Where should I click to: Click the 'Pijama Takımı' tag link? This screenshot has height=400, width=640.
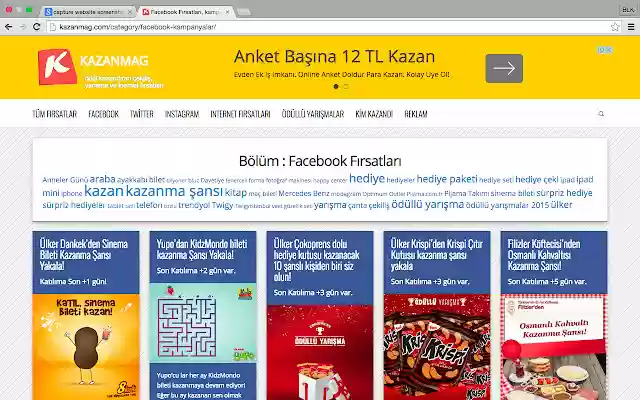(x=467, y=193)
